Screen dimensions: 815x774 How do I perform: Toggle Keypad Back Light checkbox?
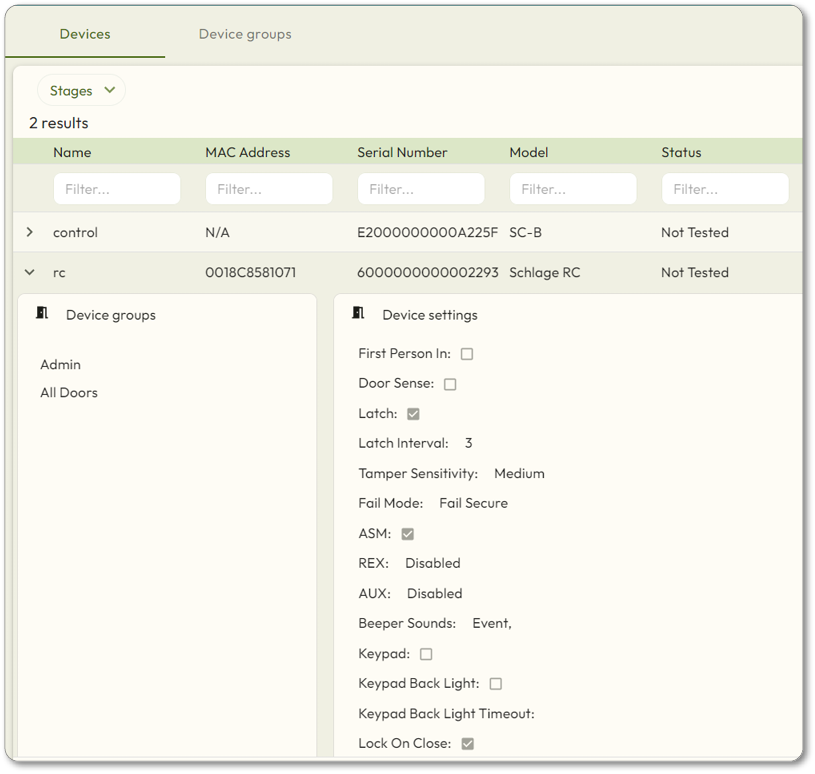point(496,684)
